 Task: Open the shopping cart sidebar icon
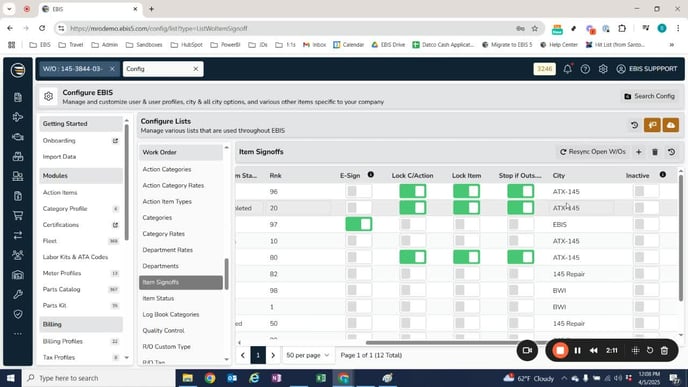coord(18,215)
